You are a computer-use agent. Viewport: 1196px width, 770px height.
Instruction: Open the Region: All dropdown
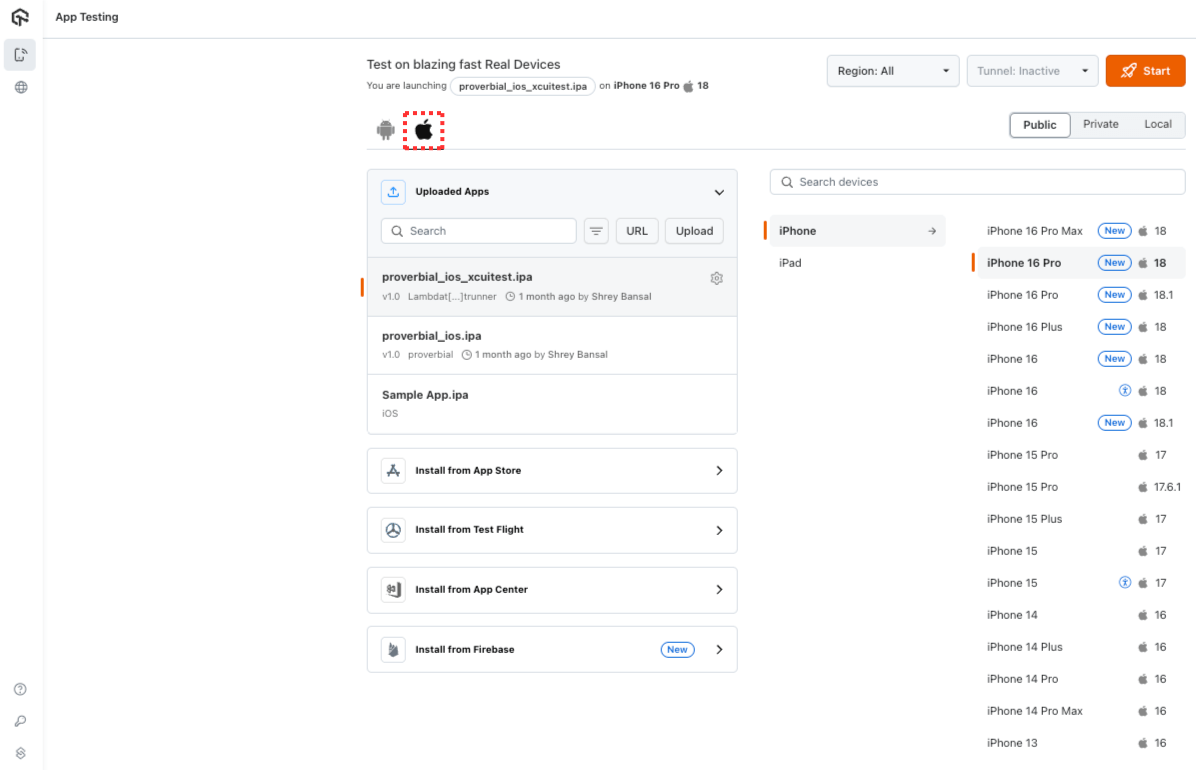[892, 71]
